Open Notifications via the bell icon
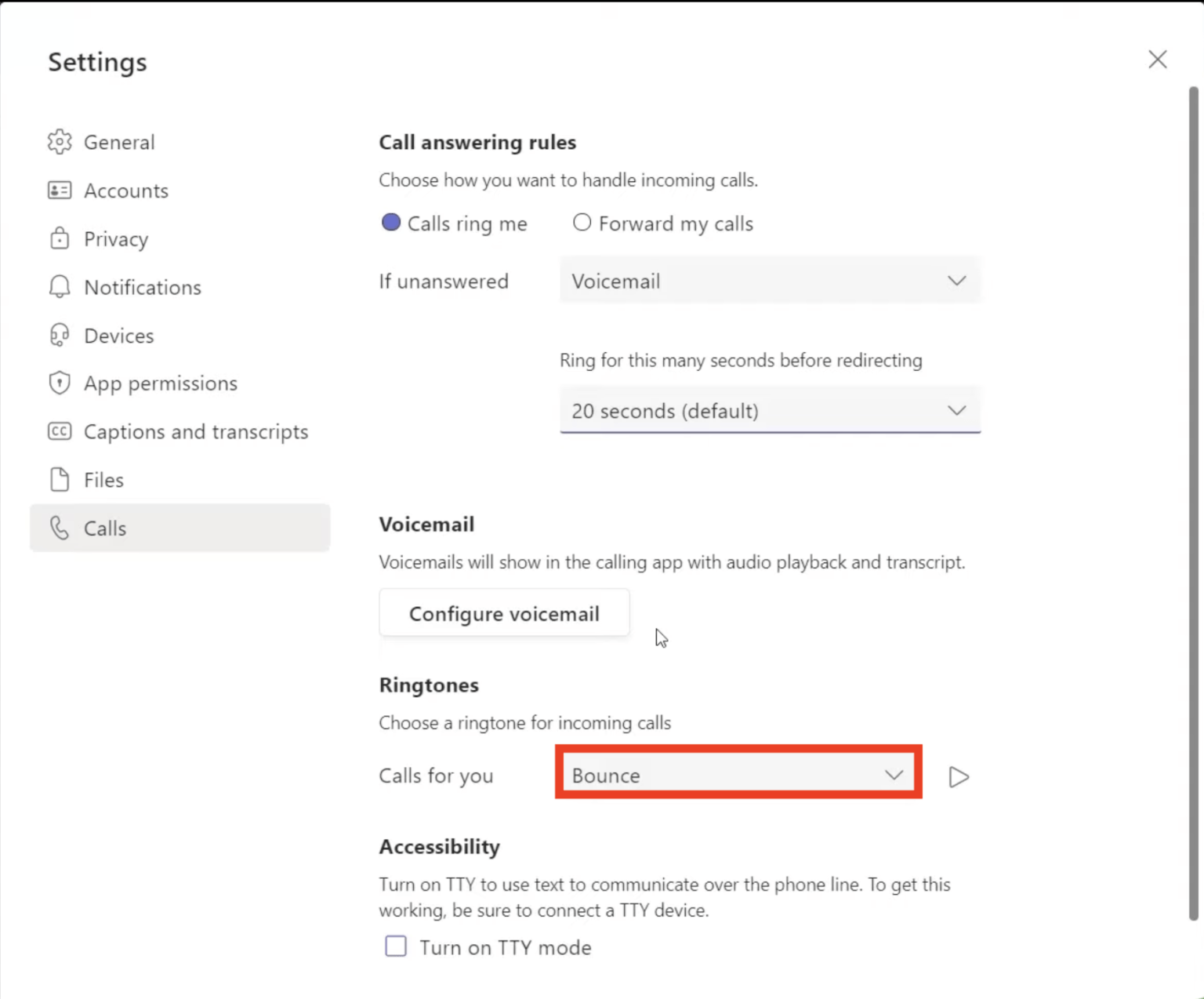Image resolution: width=1204 pixels, height=999 pixels. coord(60,287)
